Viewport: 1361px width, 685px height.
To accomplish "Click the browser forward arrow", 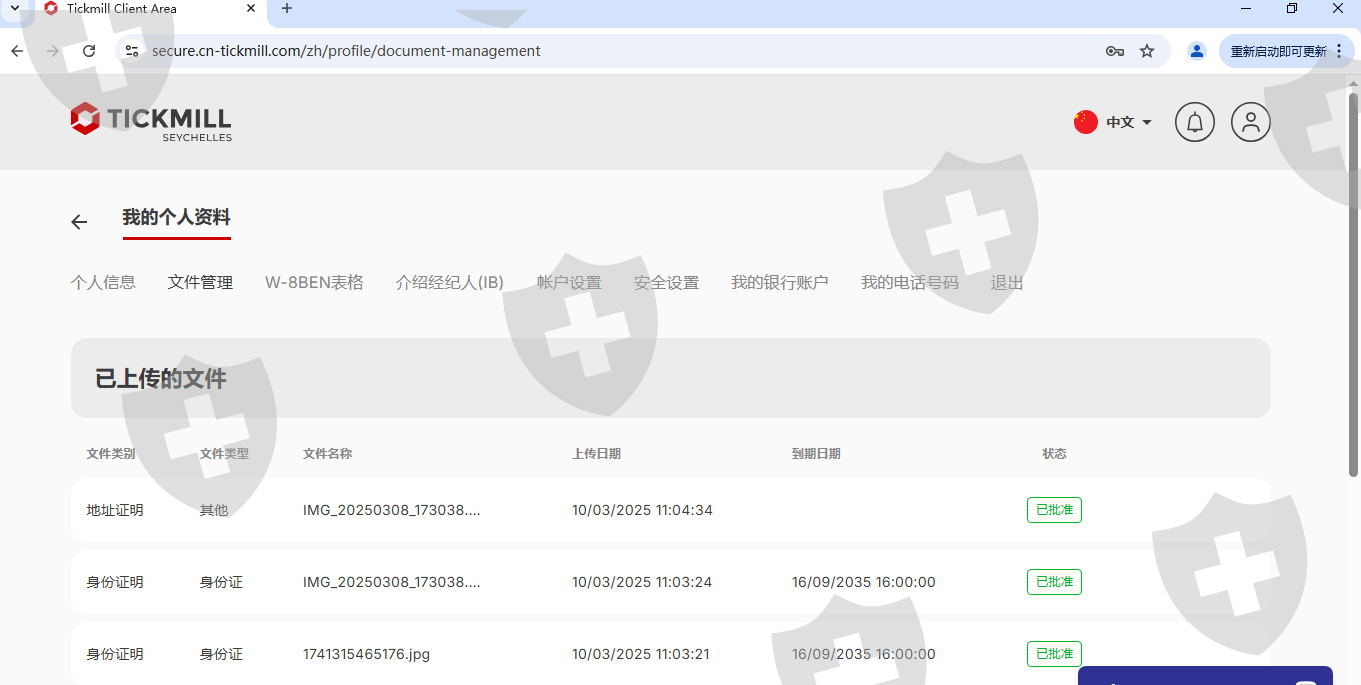I will tap(53, 51).
